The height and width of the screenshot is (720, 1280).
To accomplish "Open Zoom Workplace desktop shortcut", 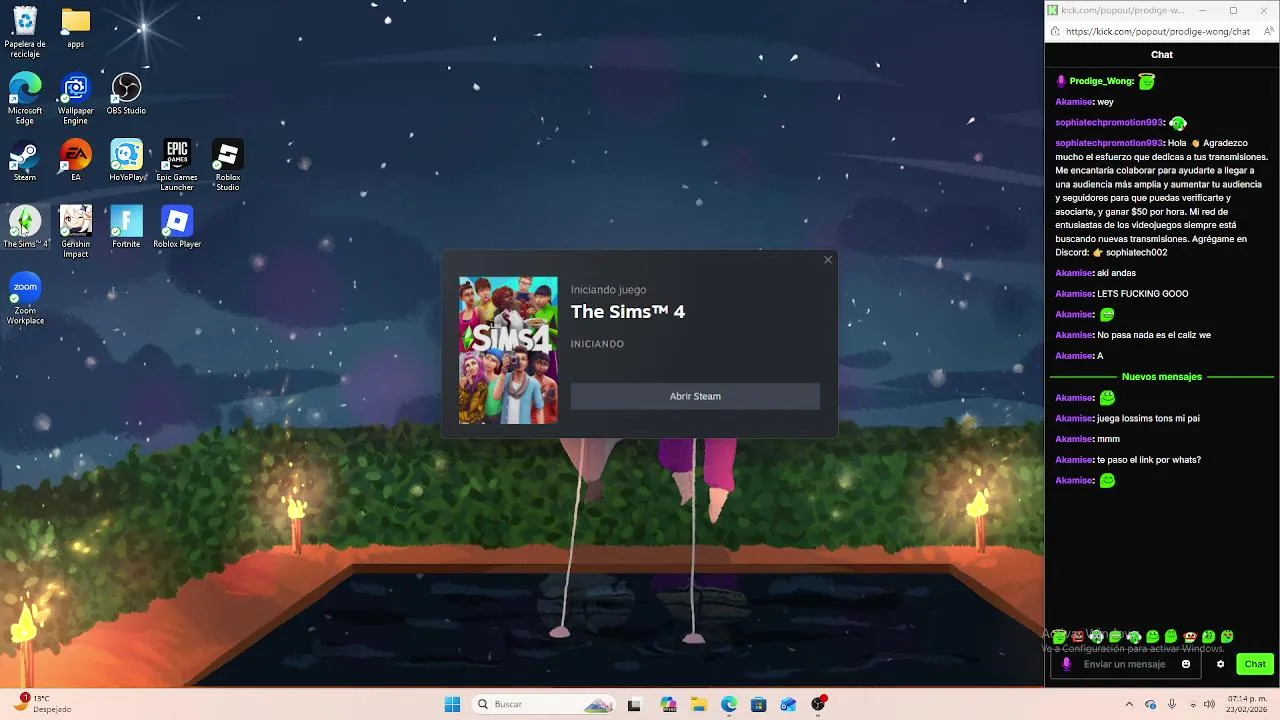I will click(x=25, y=299).
